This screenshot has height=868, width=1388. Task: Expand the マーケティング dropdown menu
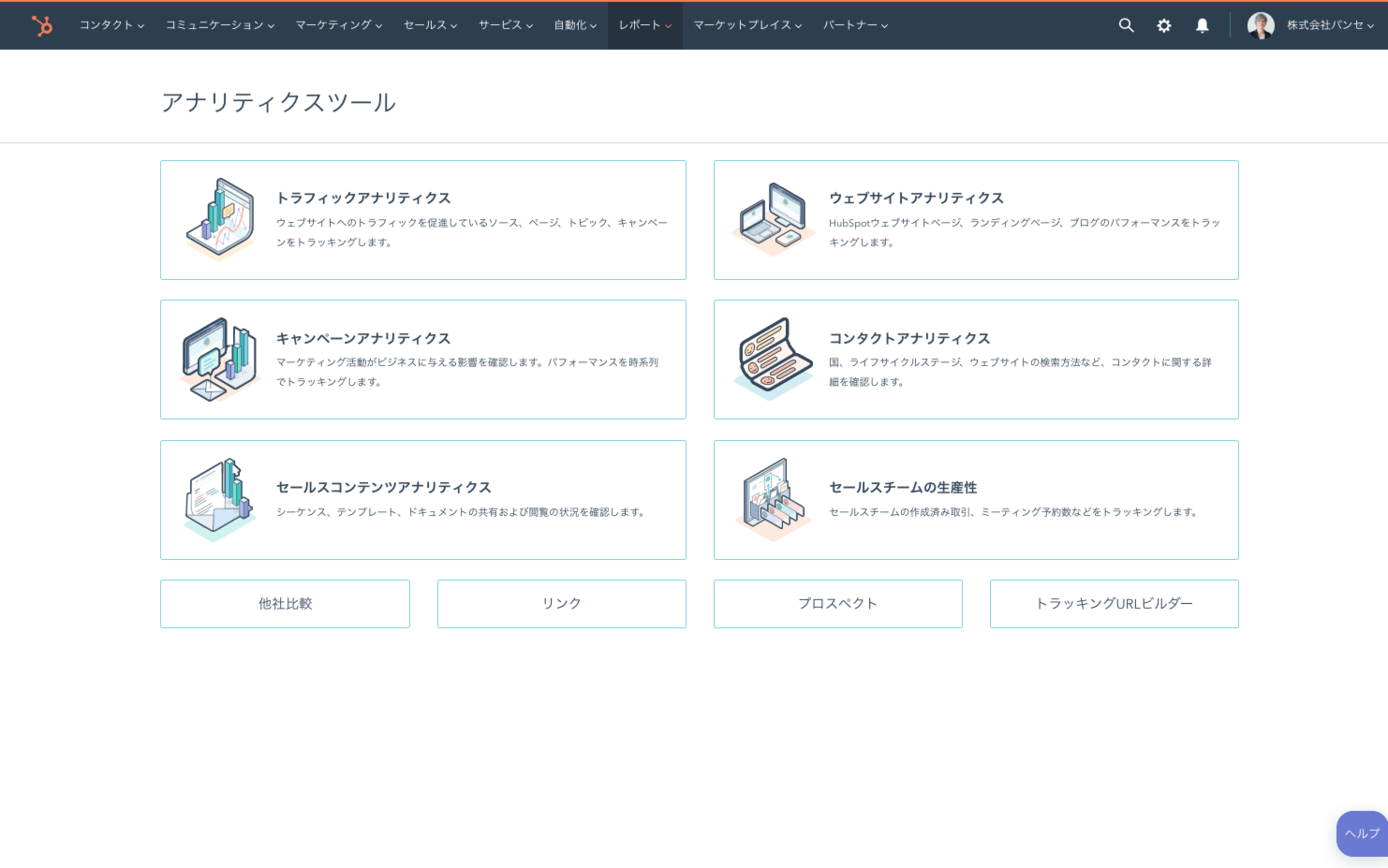tap(338, 25)
